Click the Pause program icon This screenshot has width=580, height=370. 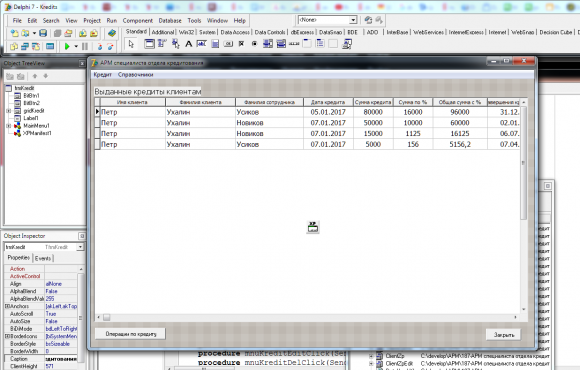[85, 46]
